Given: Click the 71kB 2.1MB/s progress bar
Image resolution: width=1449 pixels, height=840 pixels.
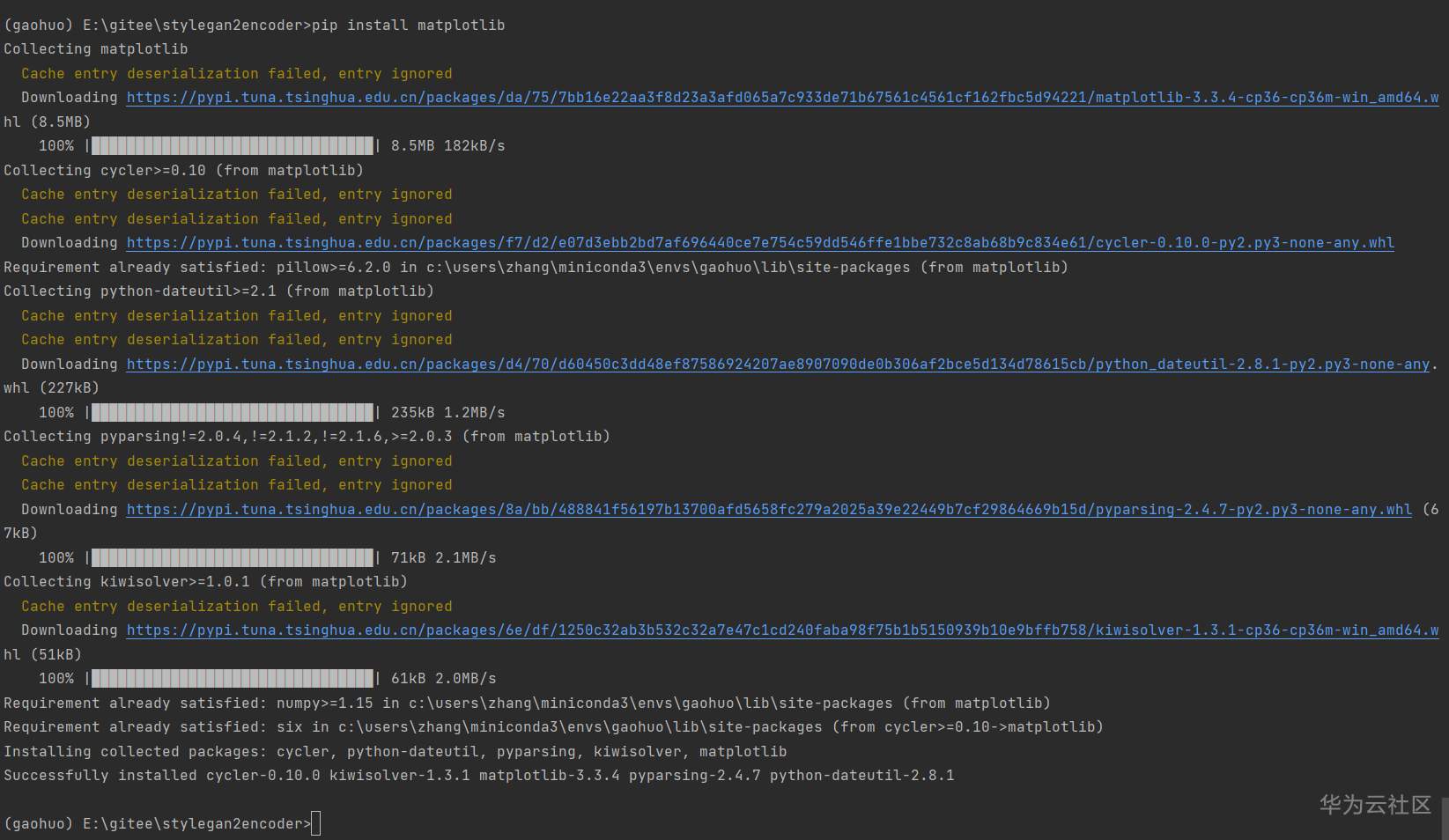Looking at the screenshot, I should click(x=233, y=558).
